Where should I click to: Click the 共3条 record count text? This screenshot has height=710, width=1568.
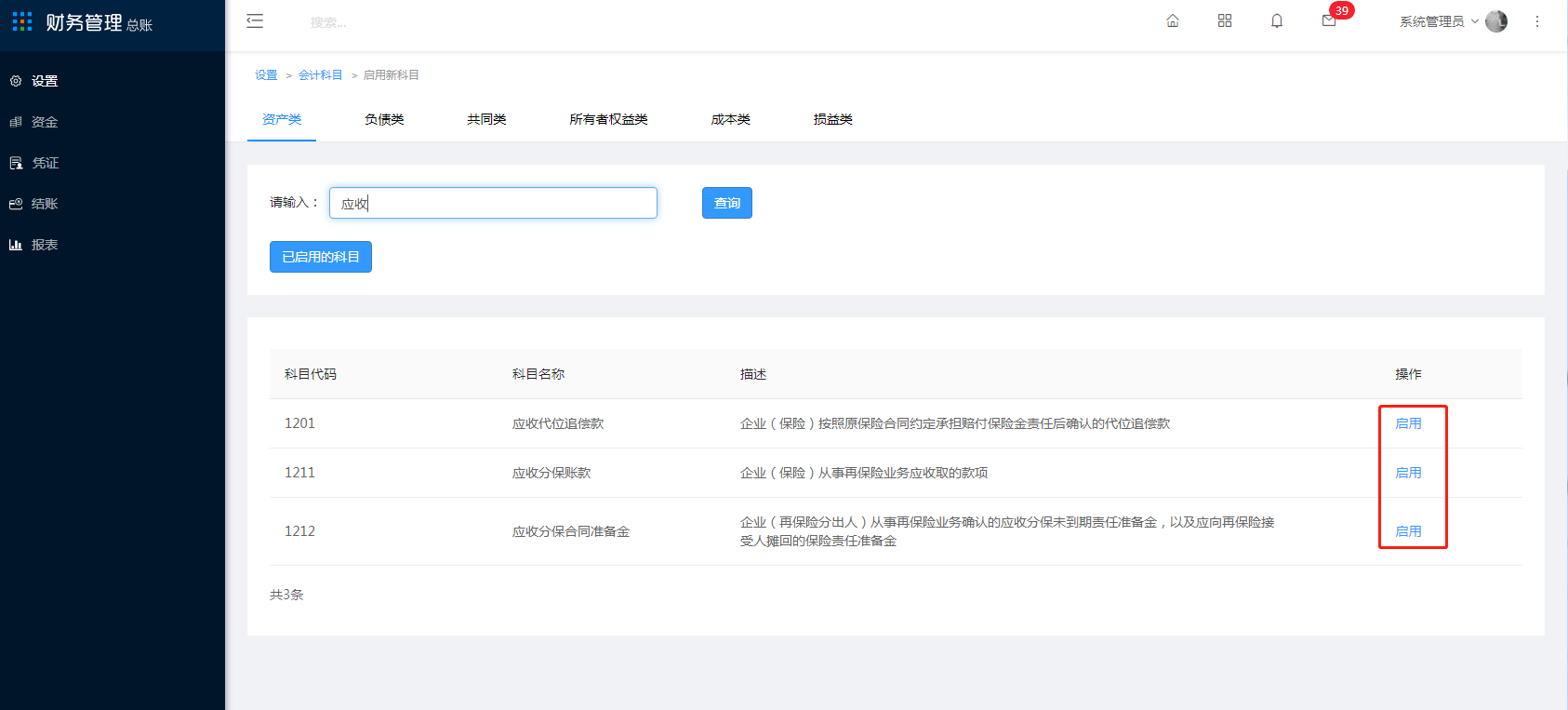click(x=286, y=595)
